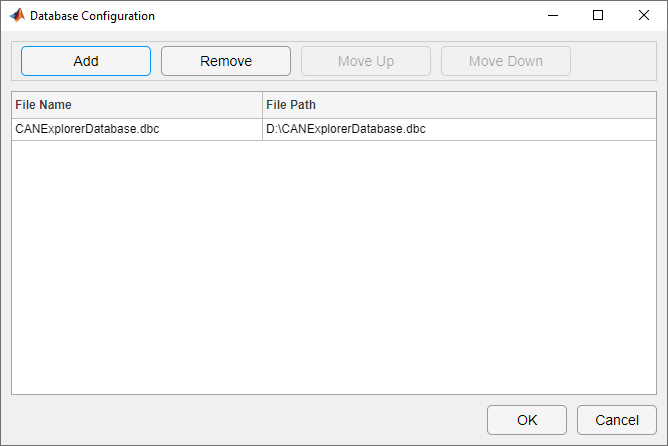Click the File Name column header
This screenshot has height=446, width=668.
click(137, 105)
